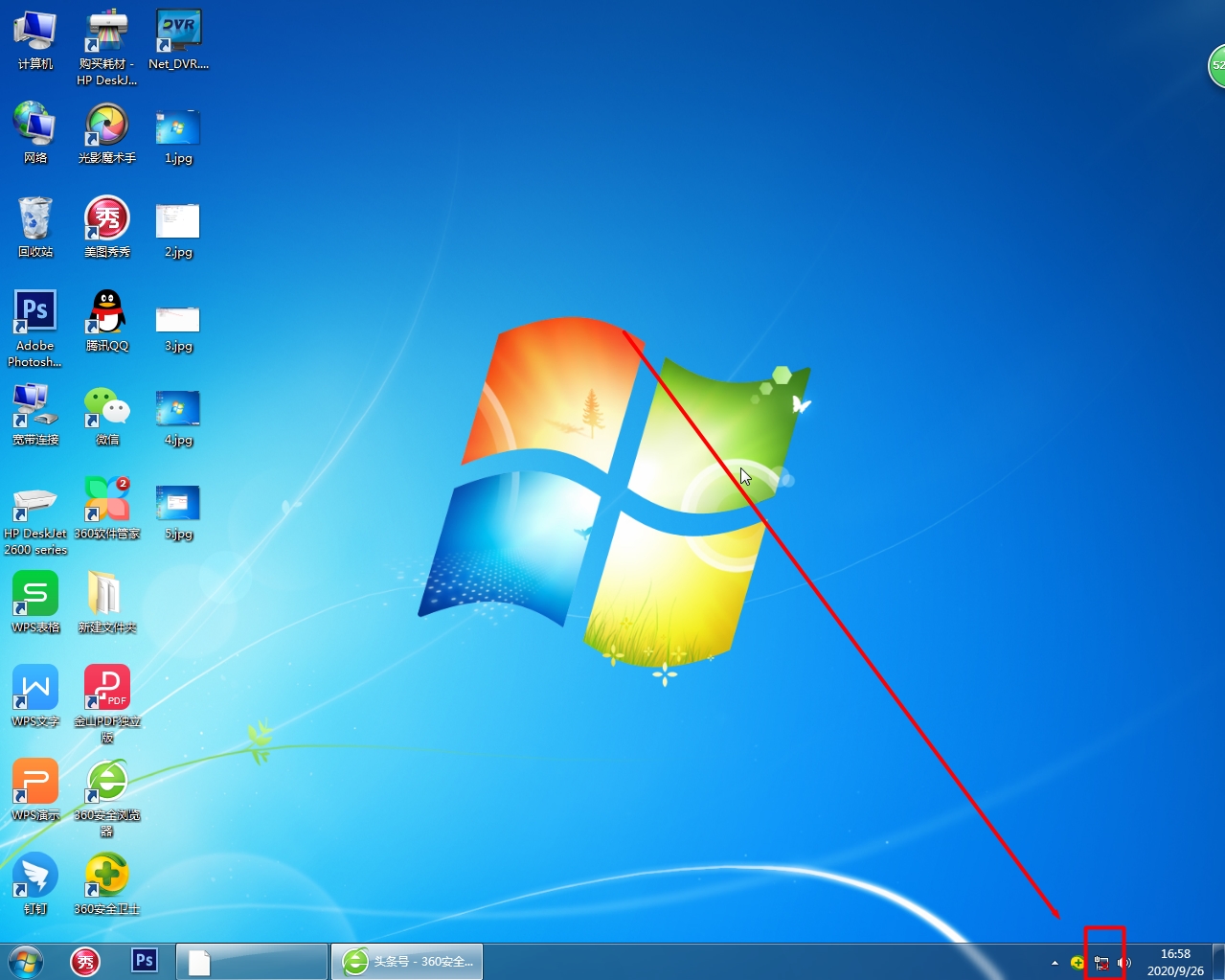Select the Net_DVR desktop shortcut
Image resolution: width=1225 pixels, height=980 pixels.
[178, 40]
